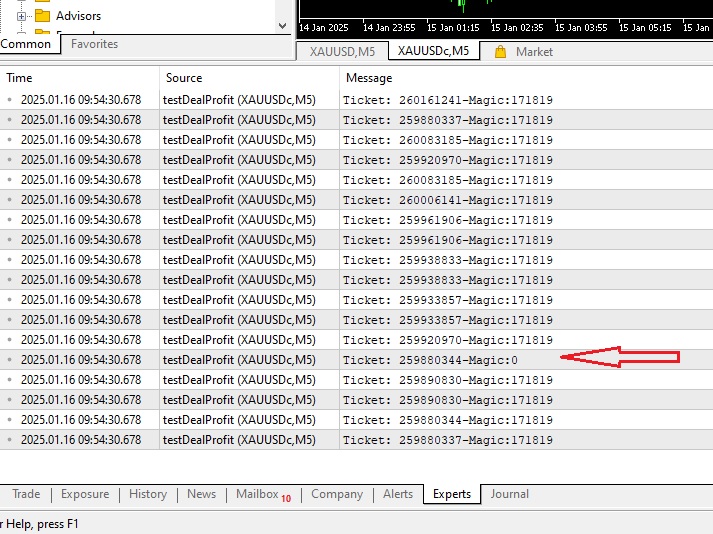Switch to the Common tab
This screenshot has height=534, width=713.
pyautogui.click(x=26, y=44)
